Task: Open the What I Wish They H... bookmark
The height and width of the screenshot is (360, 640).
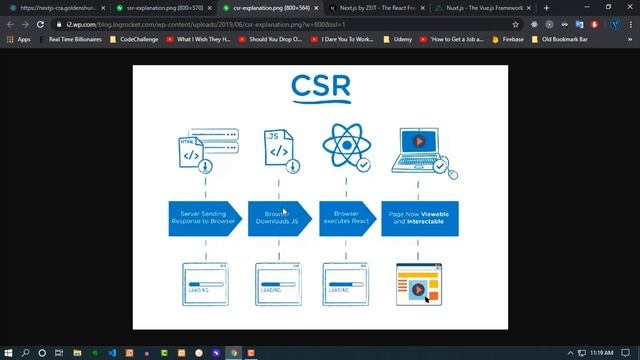Action: tap(198, 40)
